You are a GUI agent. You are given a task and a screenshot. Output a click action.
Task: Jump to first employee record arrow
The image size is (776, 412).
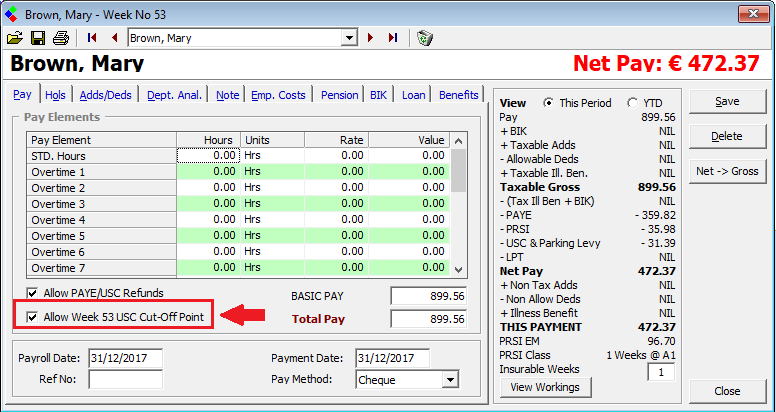[x=92, y=38]
